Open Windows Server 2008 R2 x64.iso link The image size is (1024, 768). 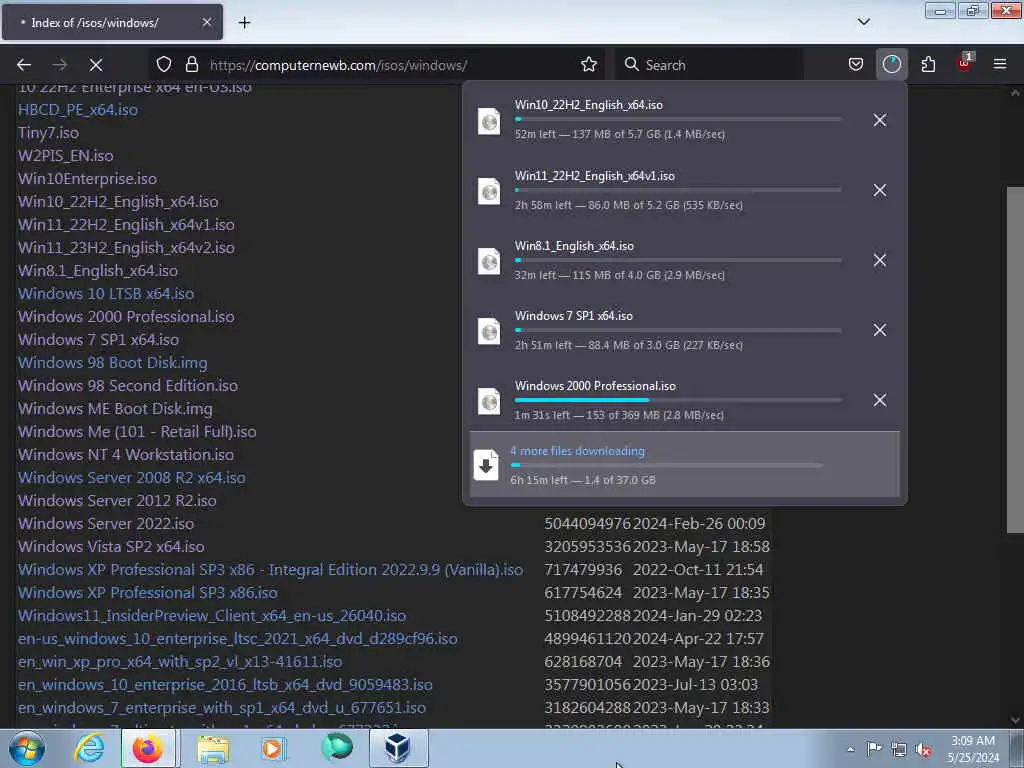click(x=131, y=477)
